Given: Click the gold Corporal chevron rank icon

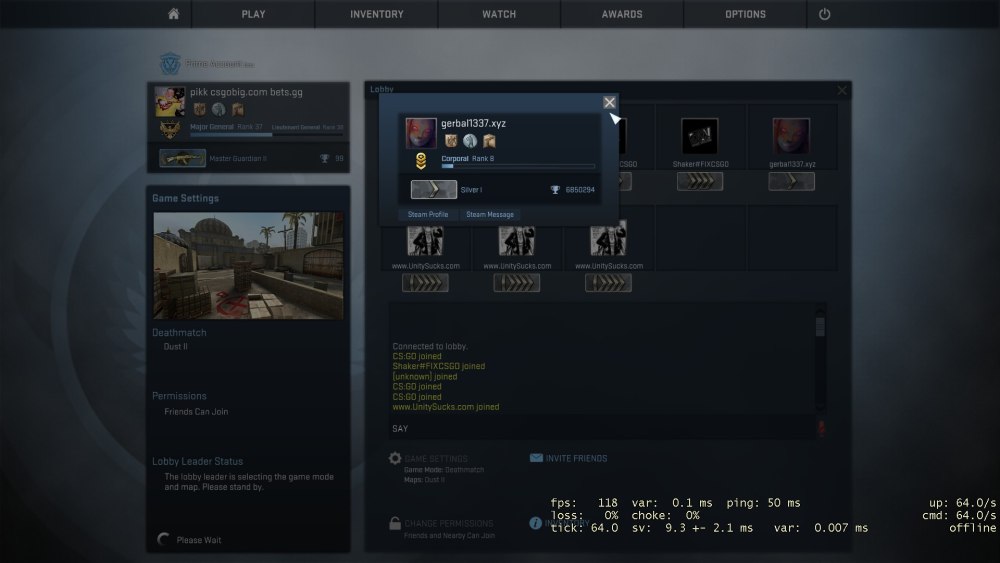Looking at the screenshot, I should [421, 161].
